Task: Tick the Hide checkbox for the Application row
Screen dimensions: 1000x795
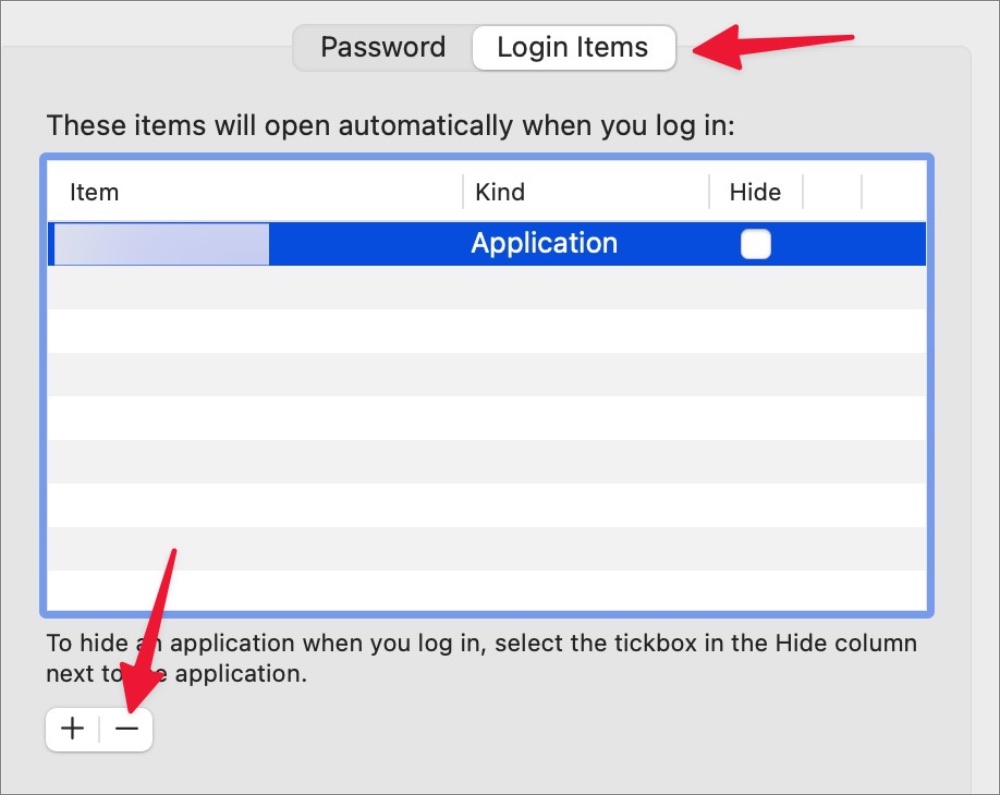Action: 756,244
